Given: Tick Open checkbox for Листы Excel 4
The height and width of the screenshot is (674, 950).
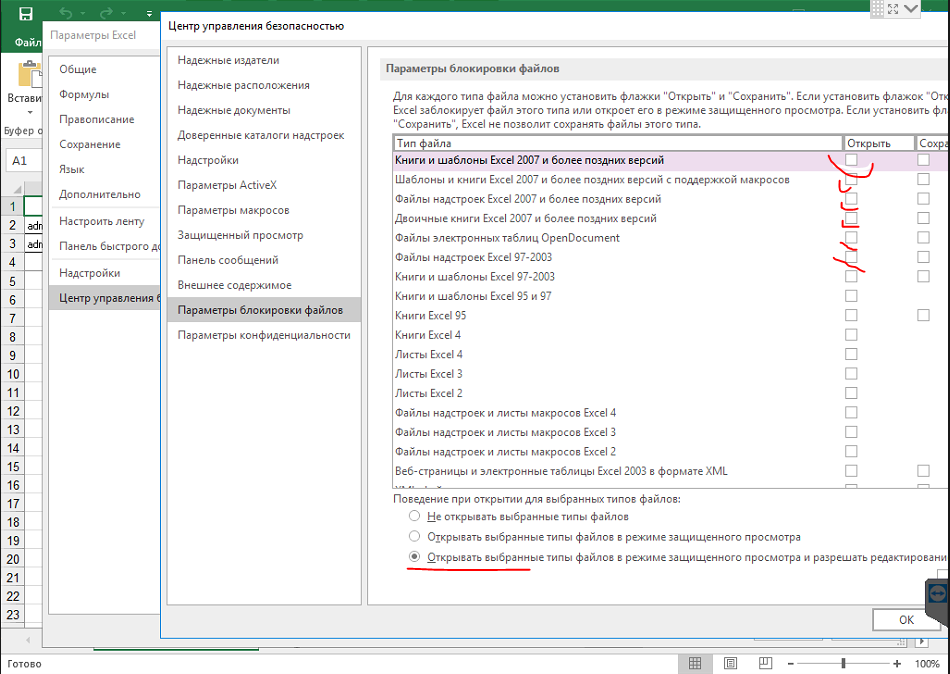Looking at the screenshot, I should click(851, 355).
